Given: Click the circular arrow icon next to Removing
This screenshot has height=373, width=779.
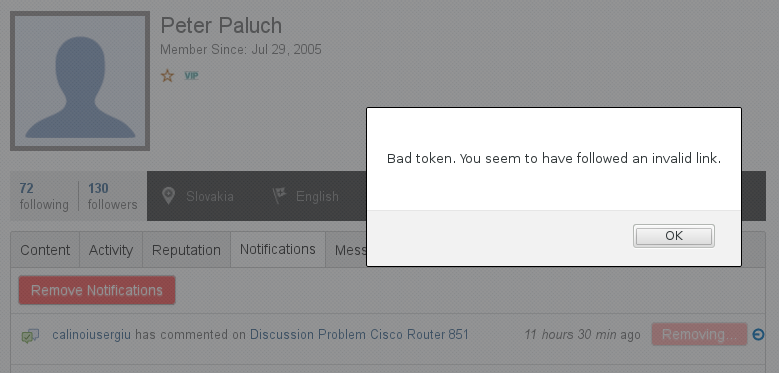Looking at the screenshot, I should (x=758, y=335).
